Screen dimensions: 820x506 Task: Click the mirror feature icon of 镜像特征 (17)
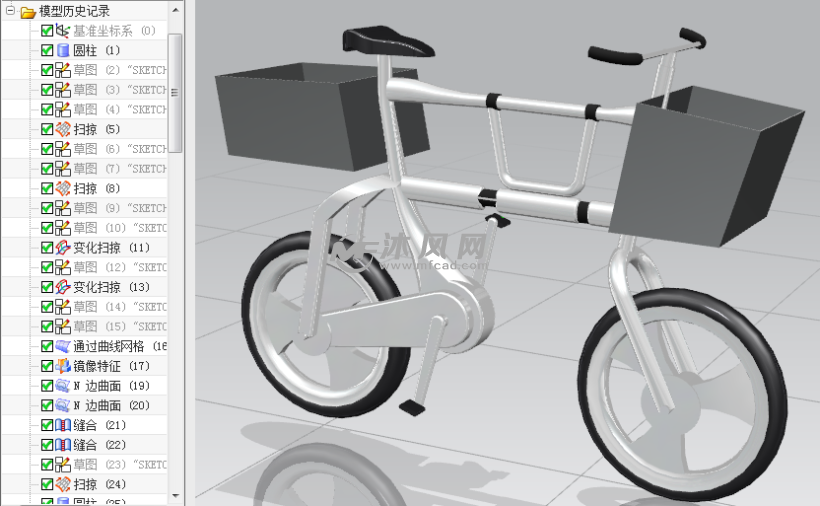pos(62,366)
